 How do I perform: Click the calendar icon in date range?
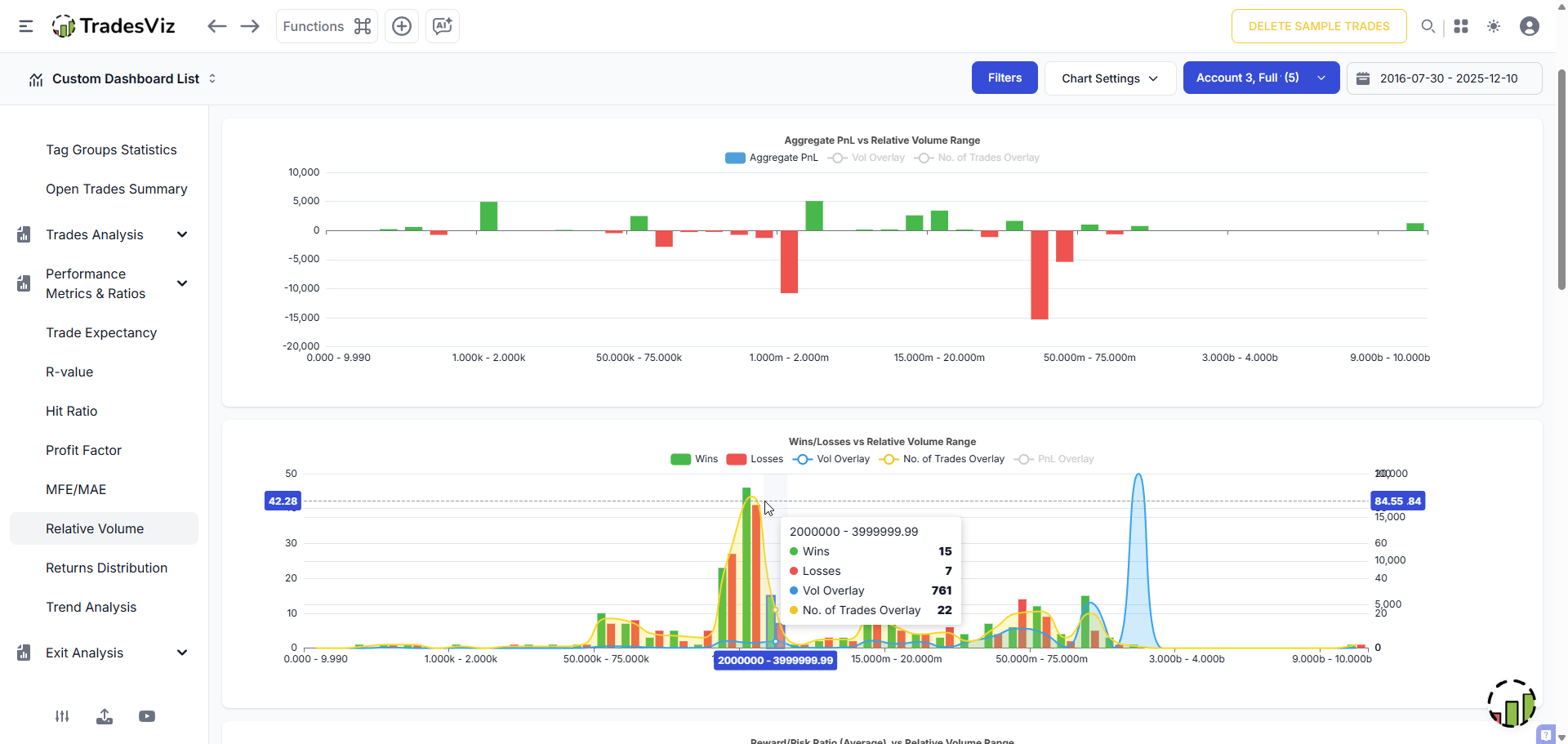1362,78
